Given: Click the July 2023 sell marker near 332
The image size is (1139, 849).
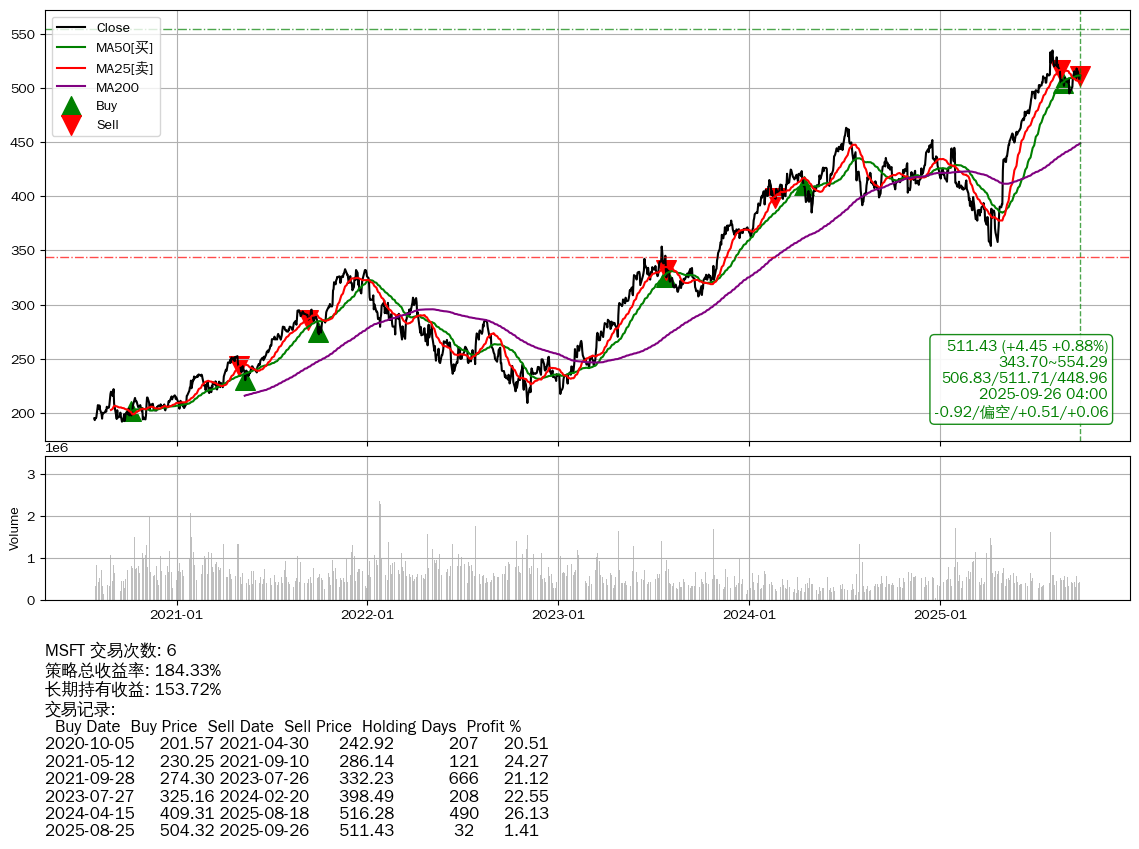Looking at the screenshot, I should (666, 269).
